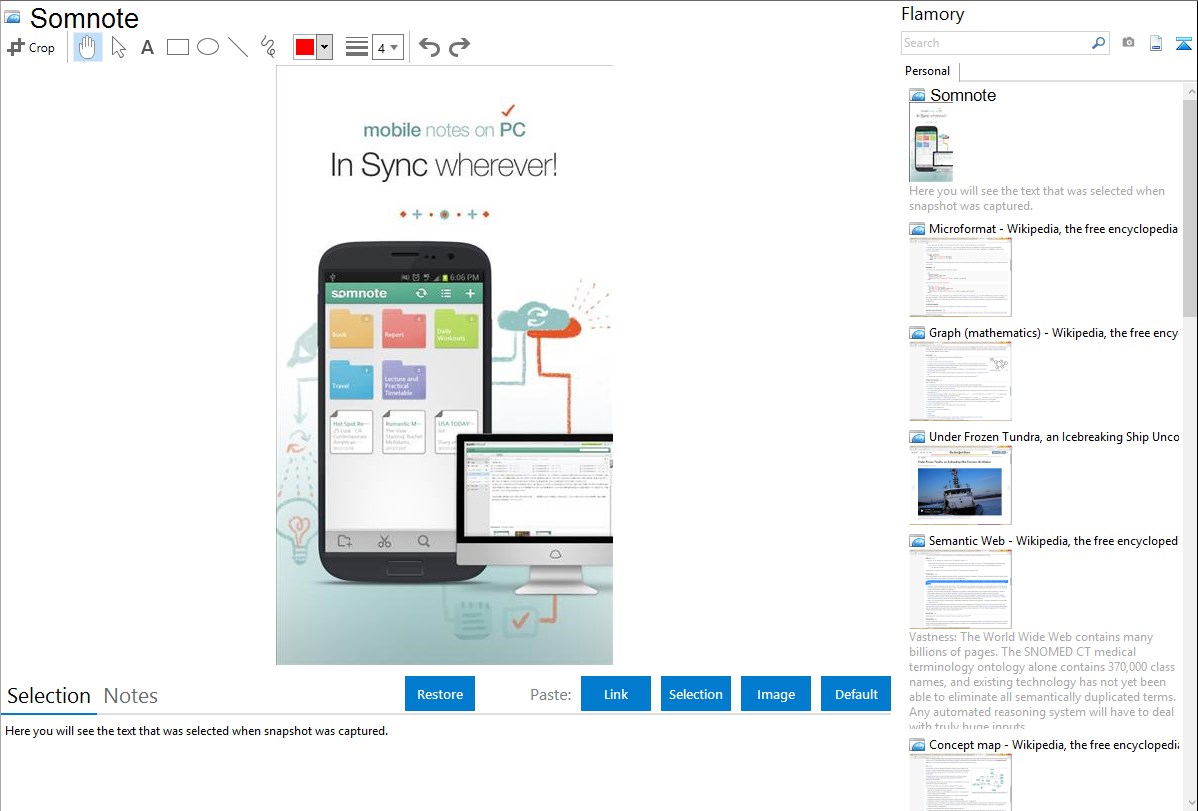The image size is (1198, 811).
Task: Pick the rectangle drawing tool
Action: 178,47
